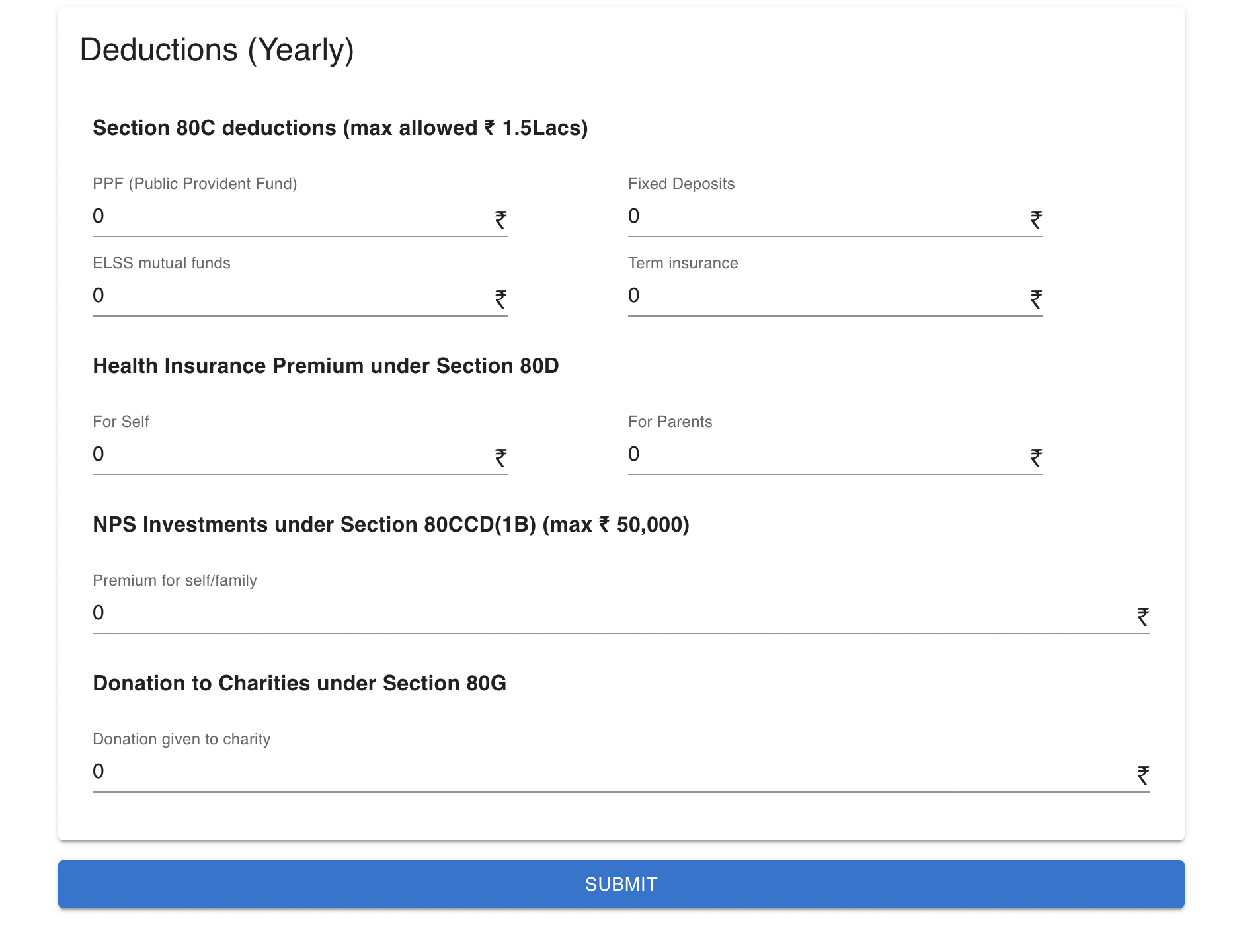Click the Section 80C deductions heading
1235x952 pixels.
pyautogui.click(x=340, y=128)
